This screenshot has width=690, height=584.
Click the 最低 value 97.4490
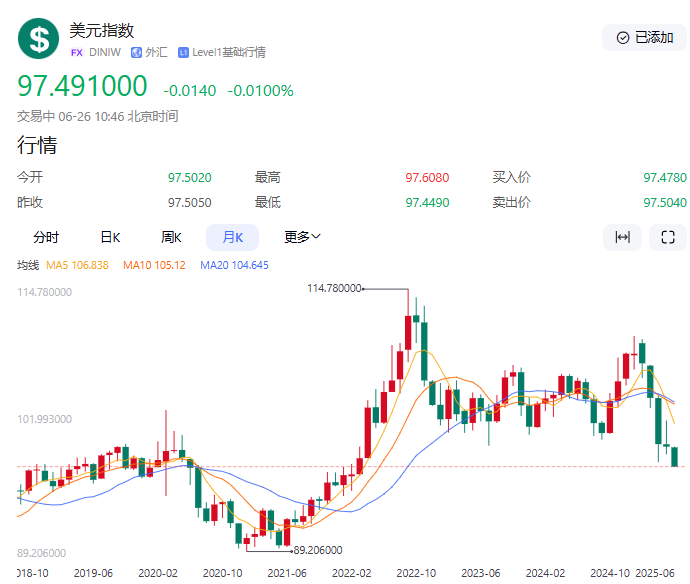coord(427,202)
